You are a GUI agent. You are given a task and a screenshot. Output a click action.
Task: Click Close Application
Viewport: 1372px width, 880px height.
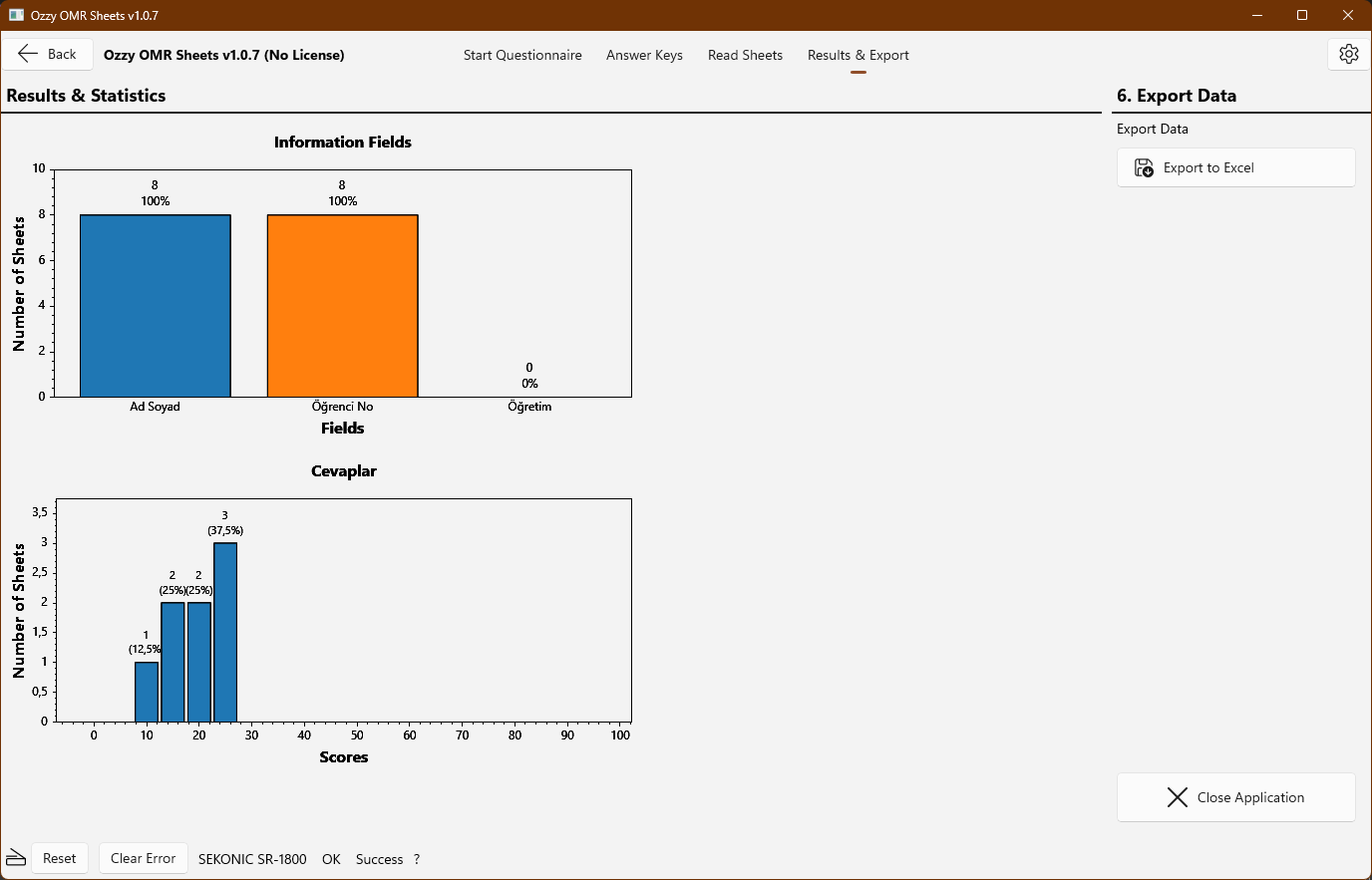pyautogui.click(x=1235, y=797)
